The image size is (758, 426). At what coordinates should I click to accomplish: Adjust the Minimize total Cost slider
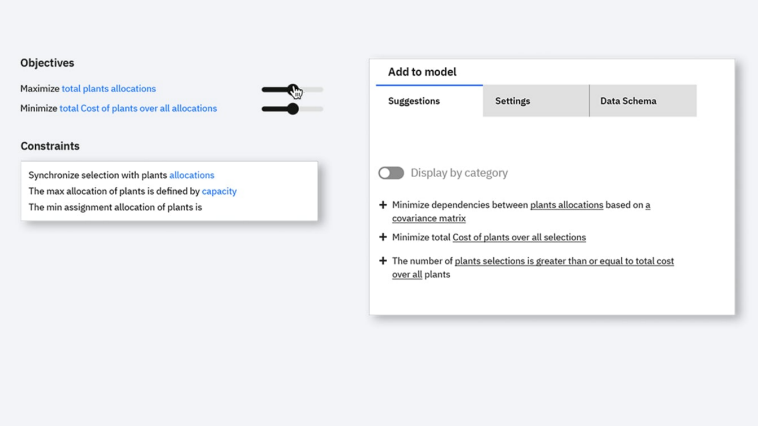click(292, 109)
